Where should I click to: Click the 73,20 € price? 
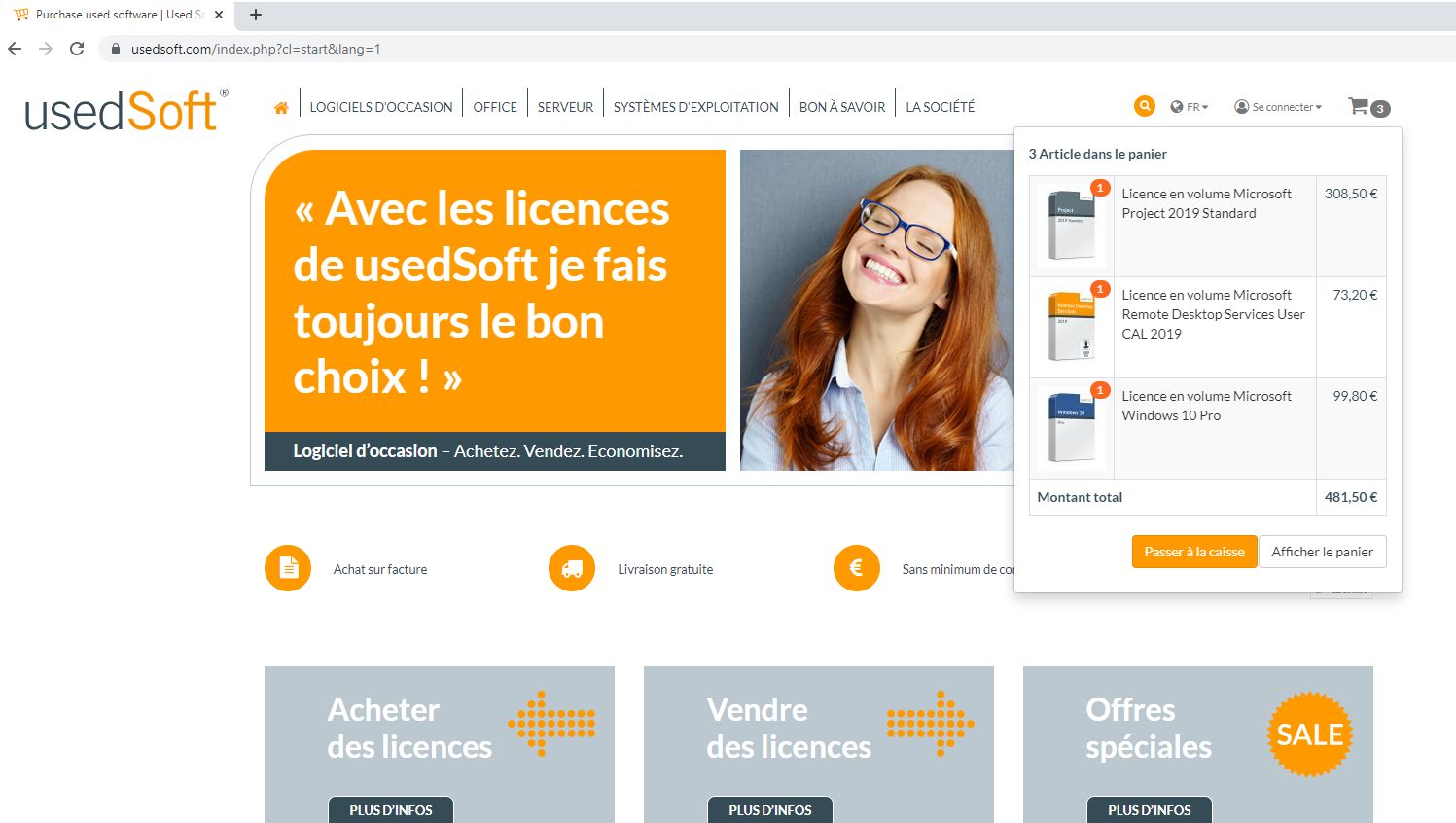tap(1355, 295)
